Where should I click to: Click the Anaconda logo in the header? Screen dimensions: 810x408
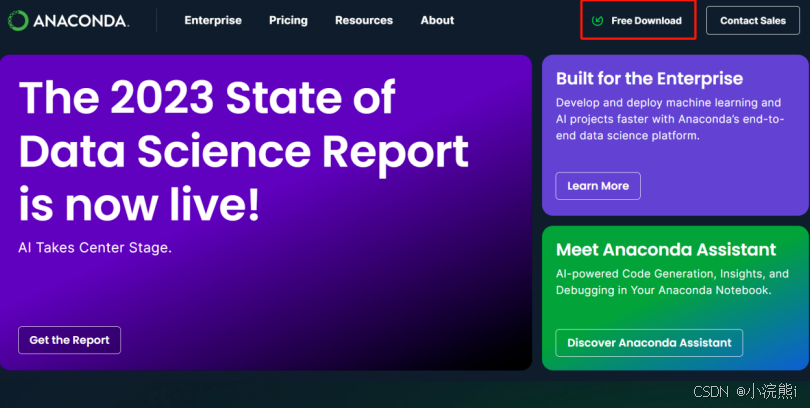[68, 21]
